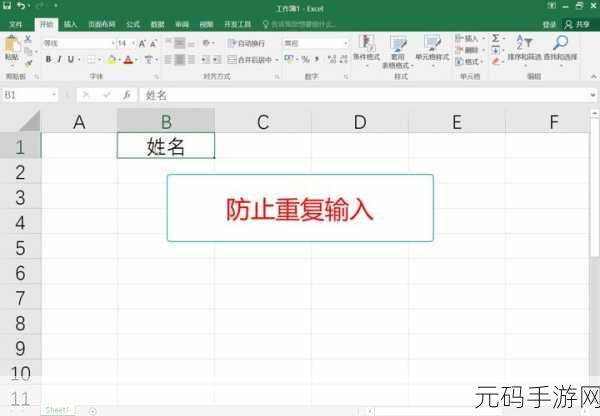Open Cell Styles (单元格样式)
The image size is (600, 416).
pyautogui.click(x=432, y=49)
